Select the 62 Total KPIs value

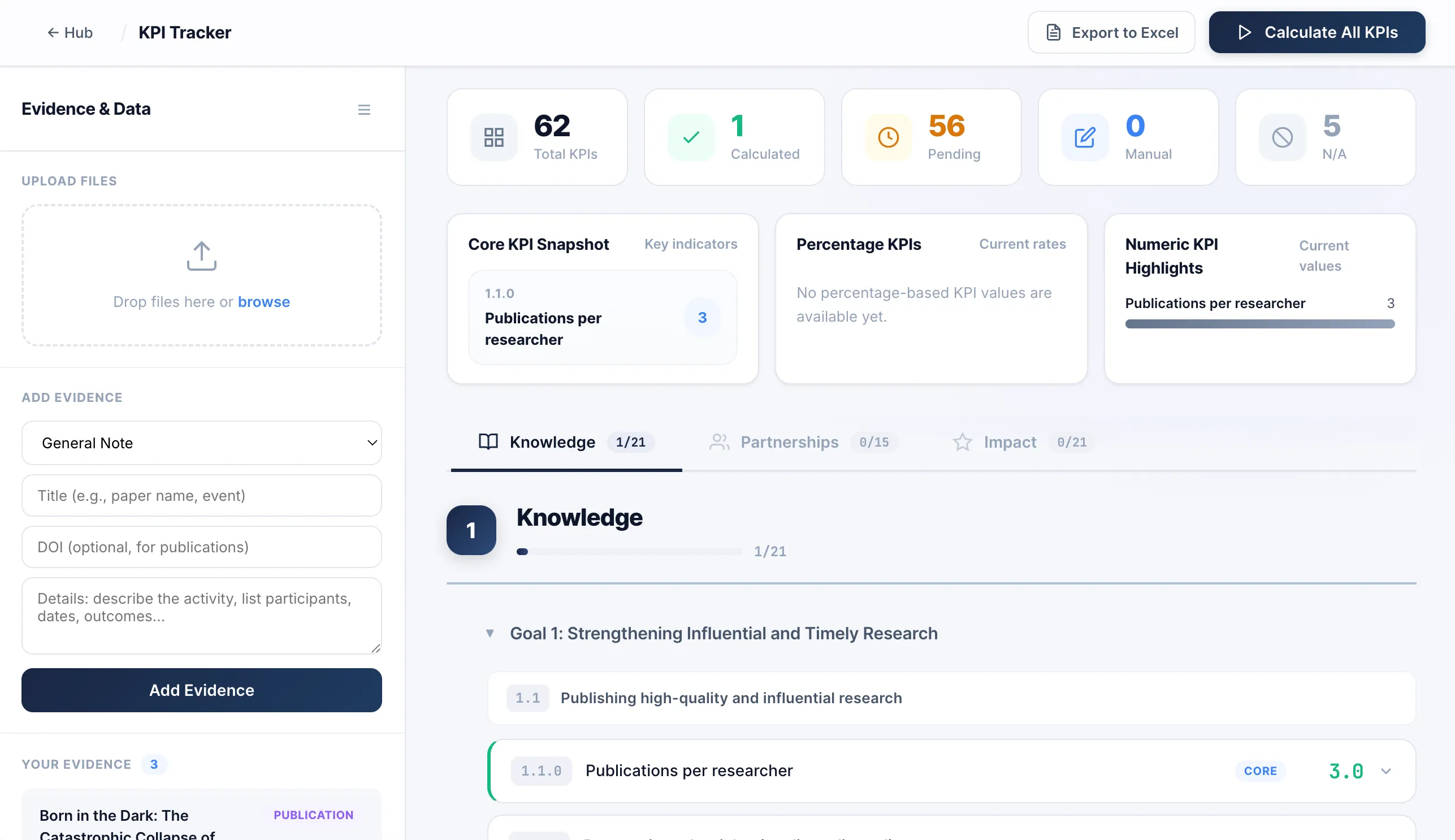click(552, 125)
